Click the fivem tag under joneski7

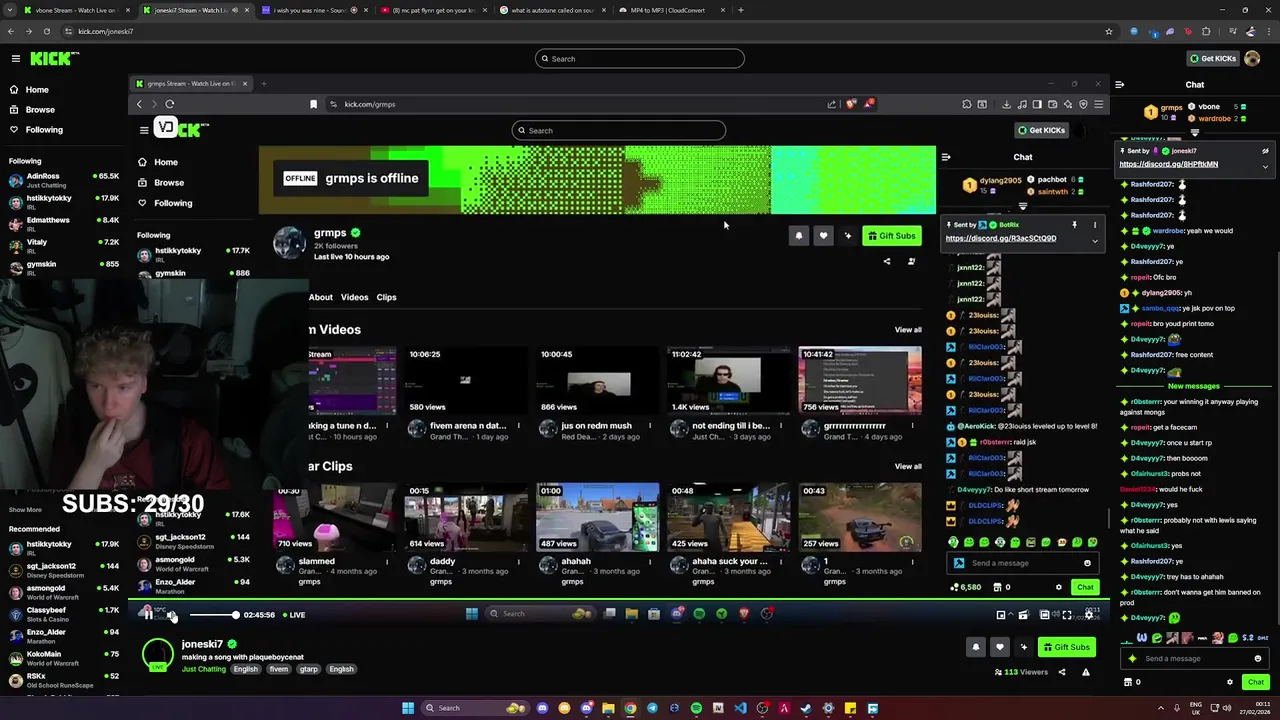tap(279, 669)
